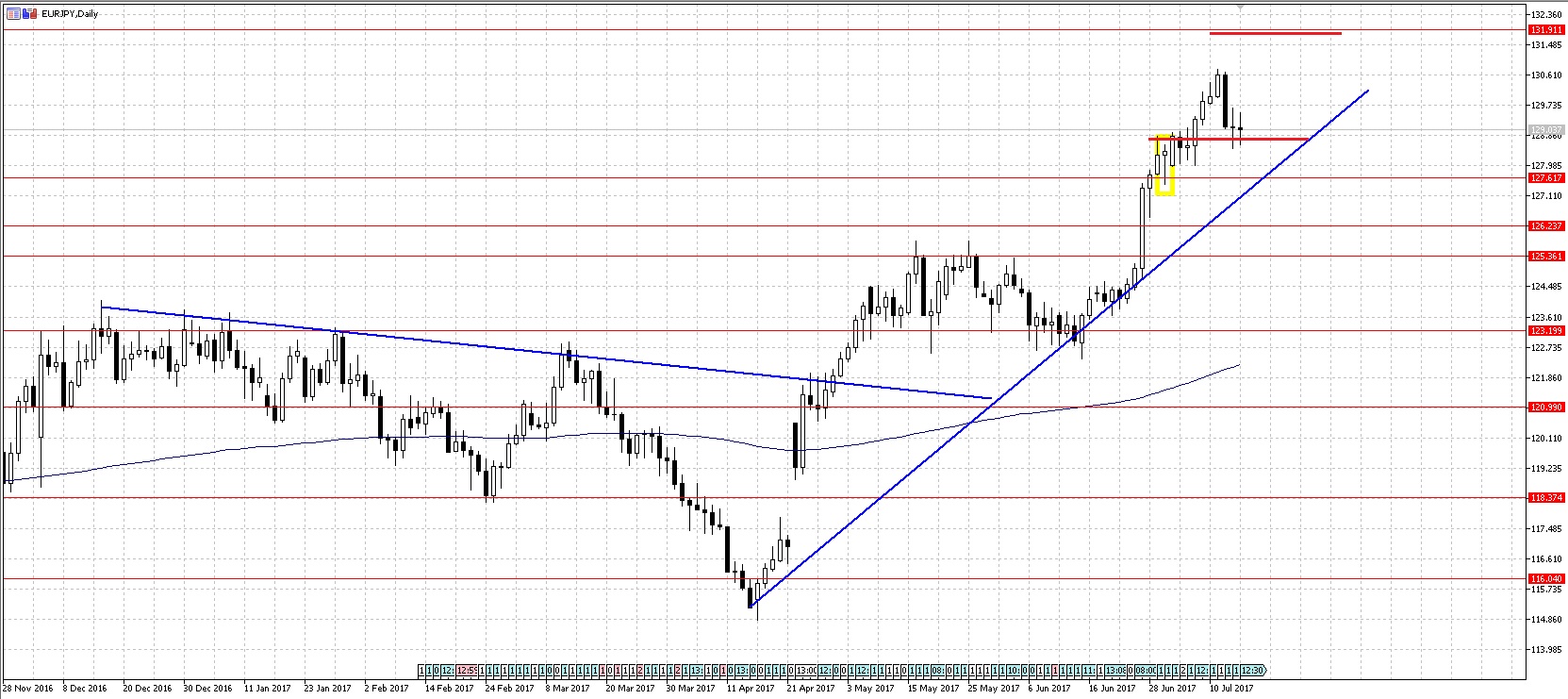Click the 12:30 news marker at far right
The image size is (1568, 699).
(x=1253, y=670)
